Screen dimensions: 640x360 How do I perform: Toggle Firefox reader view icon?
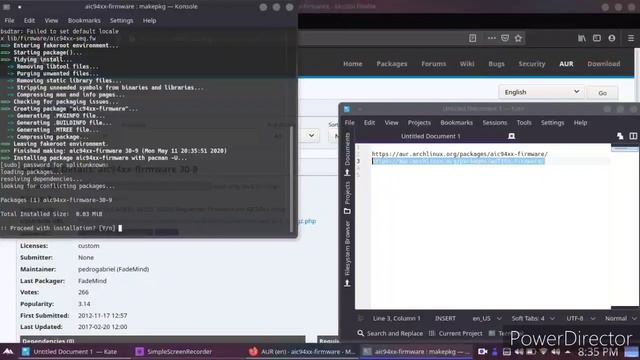pyautogui.click(x=473, y=38)
